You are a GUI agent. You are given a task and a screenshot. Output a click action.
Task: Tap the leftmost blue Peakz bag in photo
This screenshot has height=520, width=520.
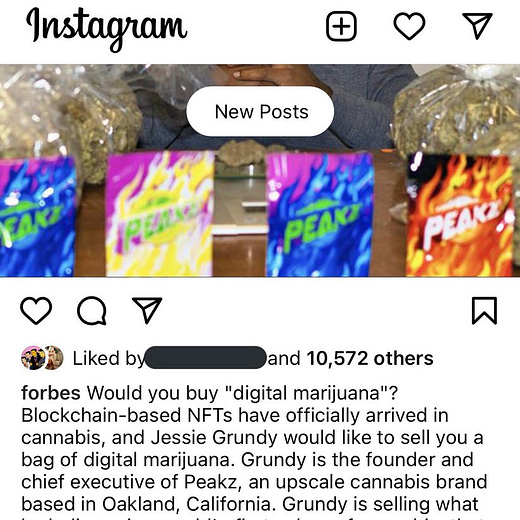(37, 216)
